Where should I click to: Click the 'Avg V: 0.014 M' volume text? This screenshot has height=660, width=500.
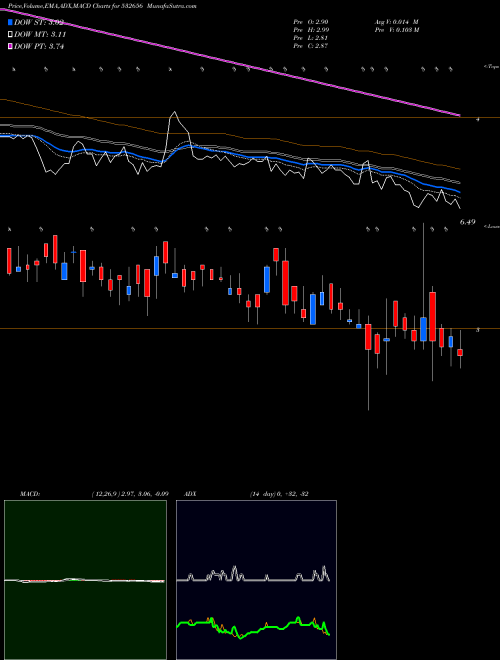396,22
